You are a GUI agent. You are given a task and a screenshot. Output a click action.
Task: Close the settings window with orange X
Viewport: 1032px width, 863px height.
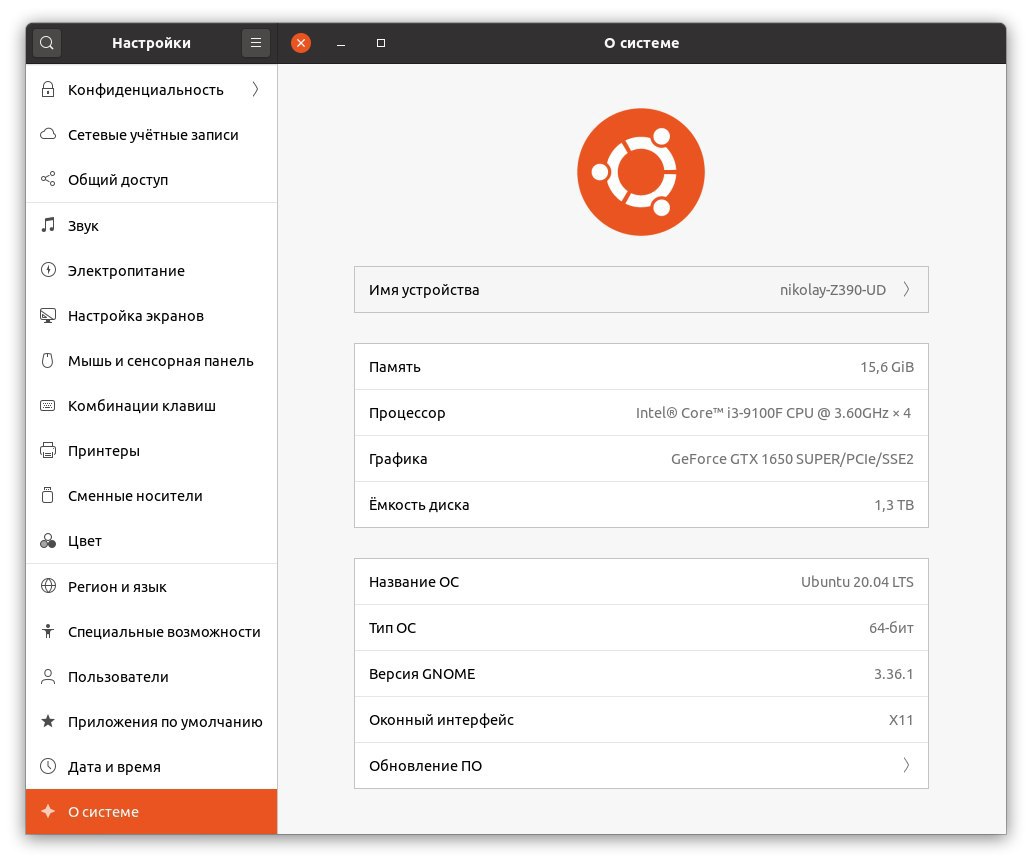point(301,43)
